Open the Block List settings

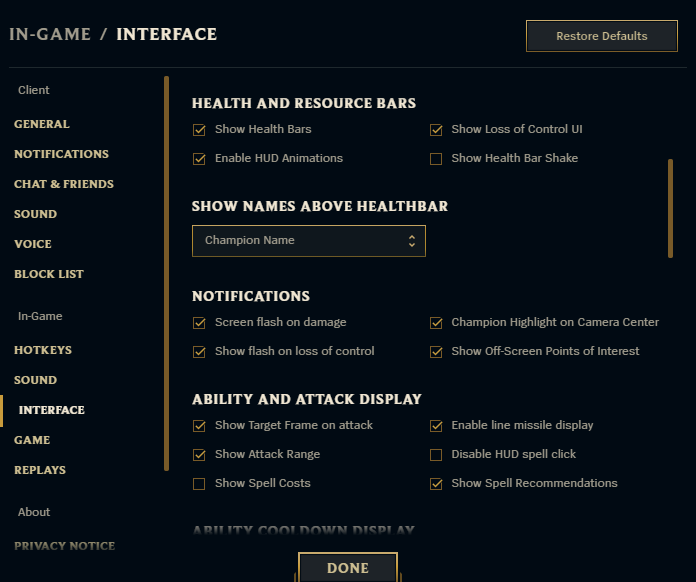49,274
